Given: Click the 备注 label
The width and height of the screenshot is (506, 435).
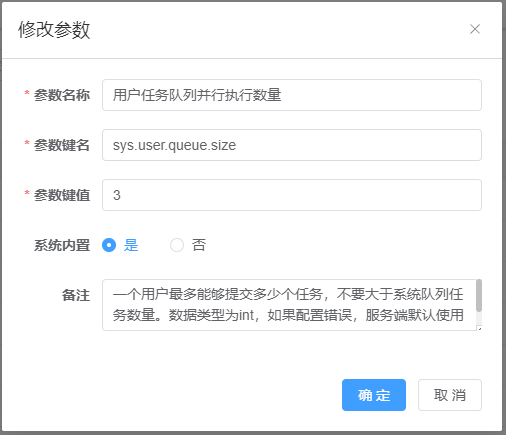Looking at the screenshot, I should (x=76, y=295).
